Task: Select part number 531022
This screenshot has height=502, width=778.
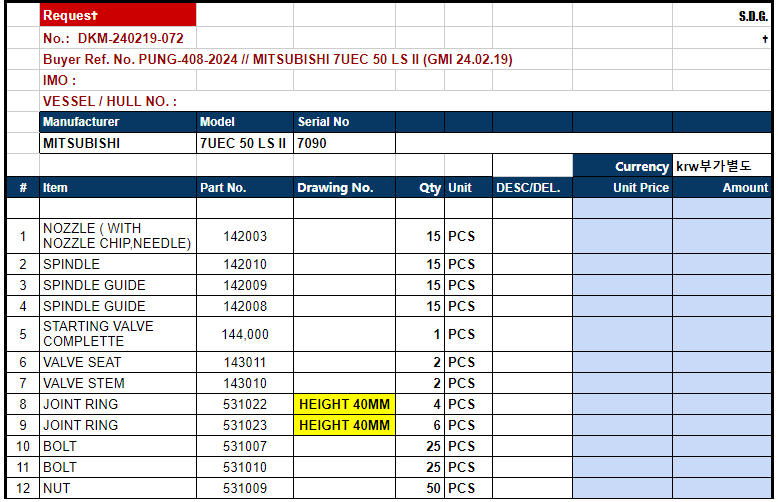Action: tap(245, 404)
